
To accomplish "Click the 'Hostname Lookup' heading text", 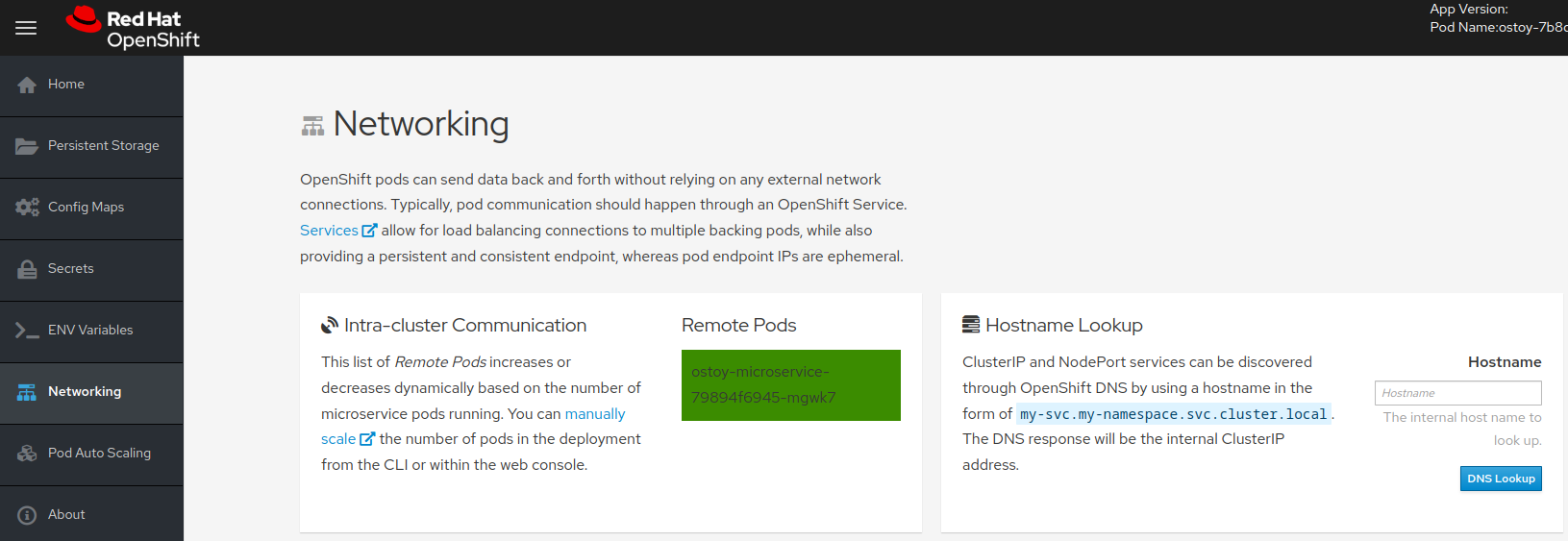I will [x=1064, y=326].
